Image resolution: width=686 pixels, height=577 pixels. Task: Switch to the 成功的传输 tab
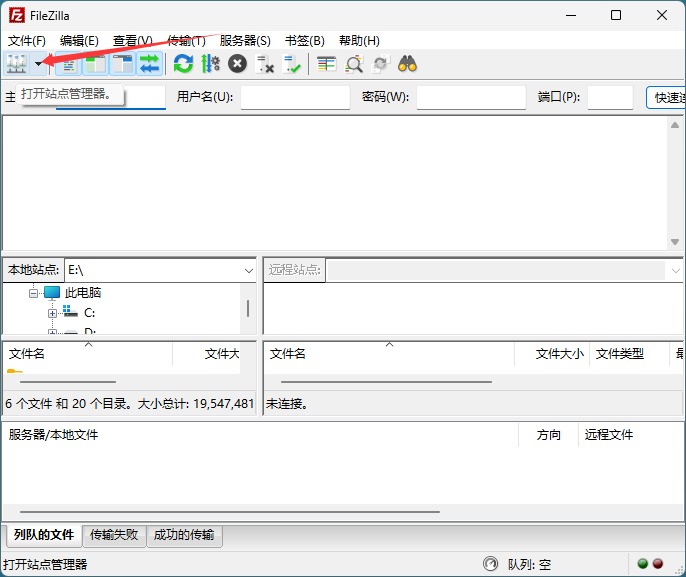(x=184, y=535)
